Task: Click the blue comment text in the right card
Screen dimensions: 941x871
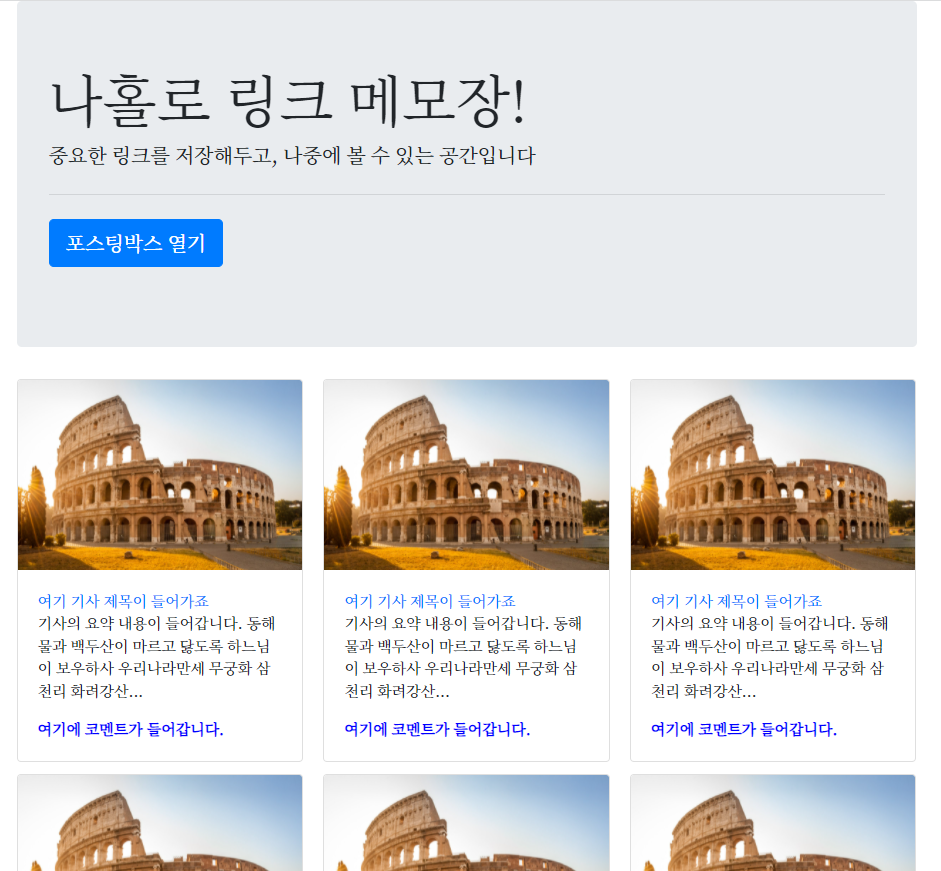Action: [744, 729]
